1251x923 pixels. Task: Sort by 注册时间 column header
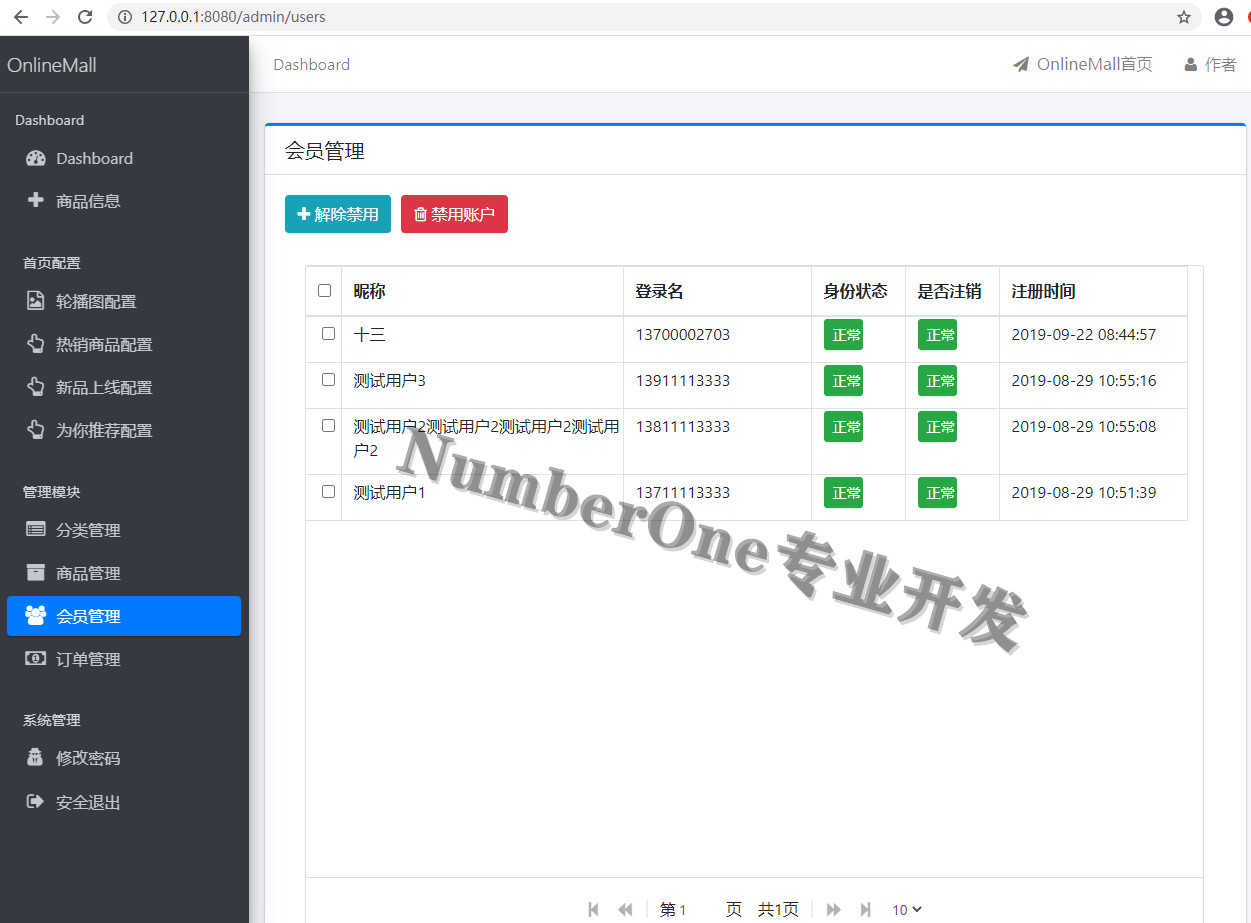point(1093,291)
